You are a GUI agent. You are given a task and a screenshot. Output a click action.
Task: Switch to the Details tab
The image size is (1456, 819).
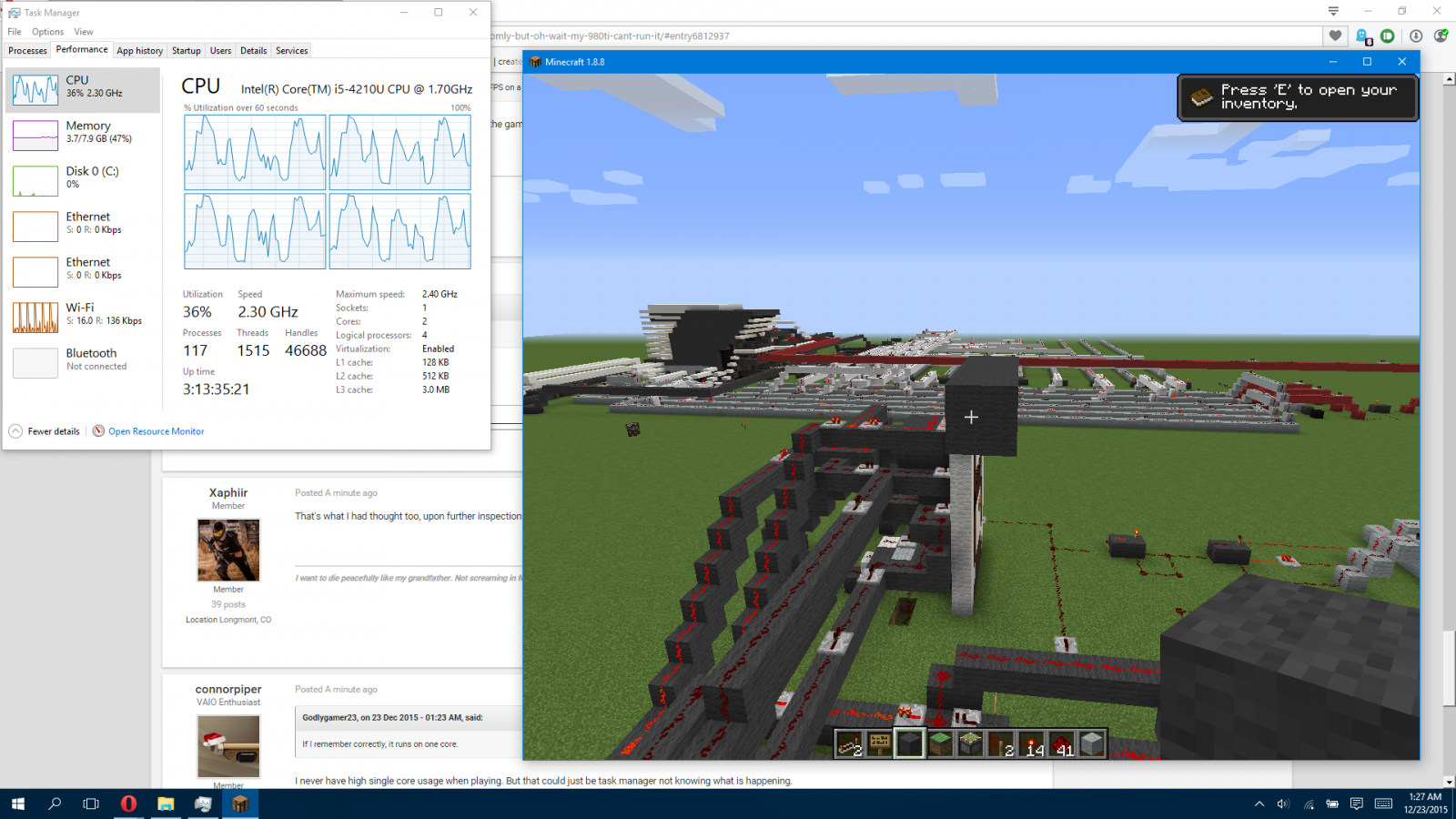click(254, 51)
